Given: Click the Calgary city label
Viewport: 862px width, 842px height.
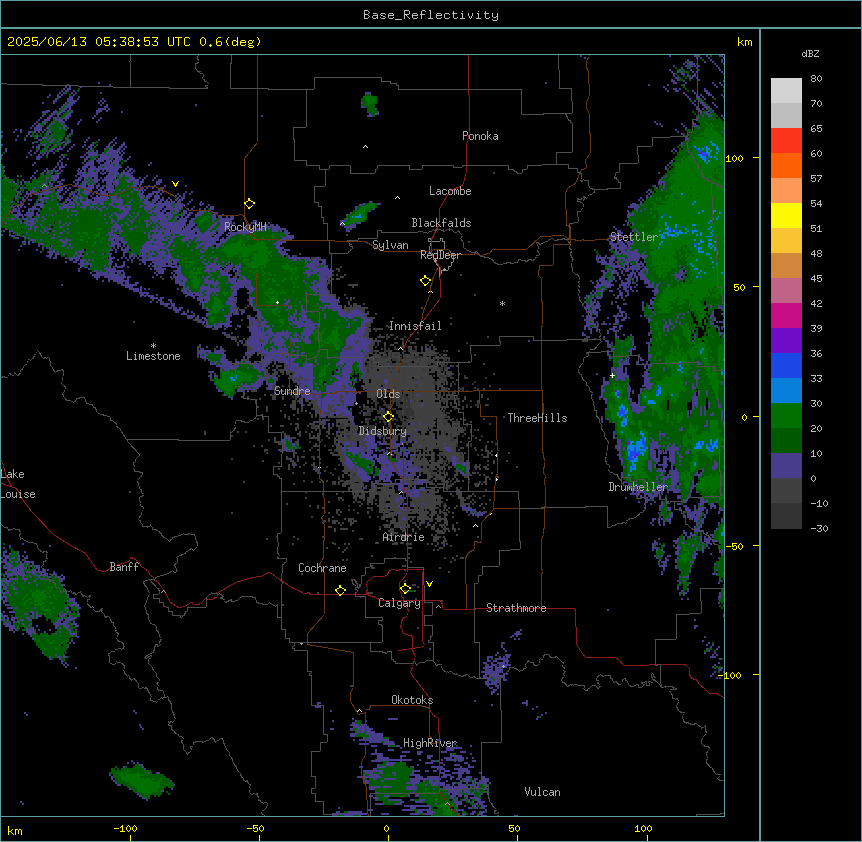Looking at the screenshot, I should click(x=399, y=603).
